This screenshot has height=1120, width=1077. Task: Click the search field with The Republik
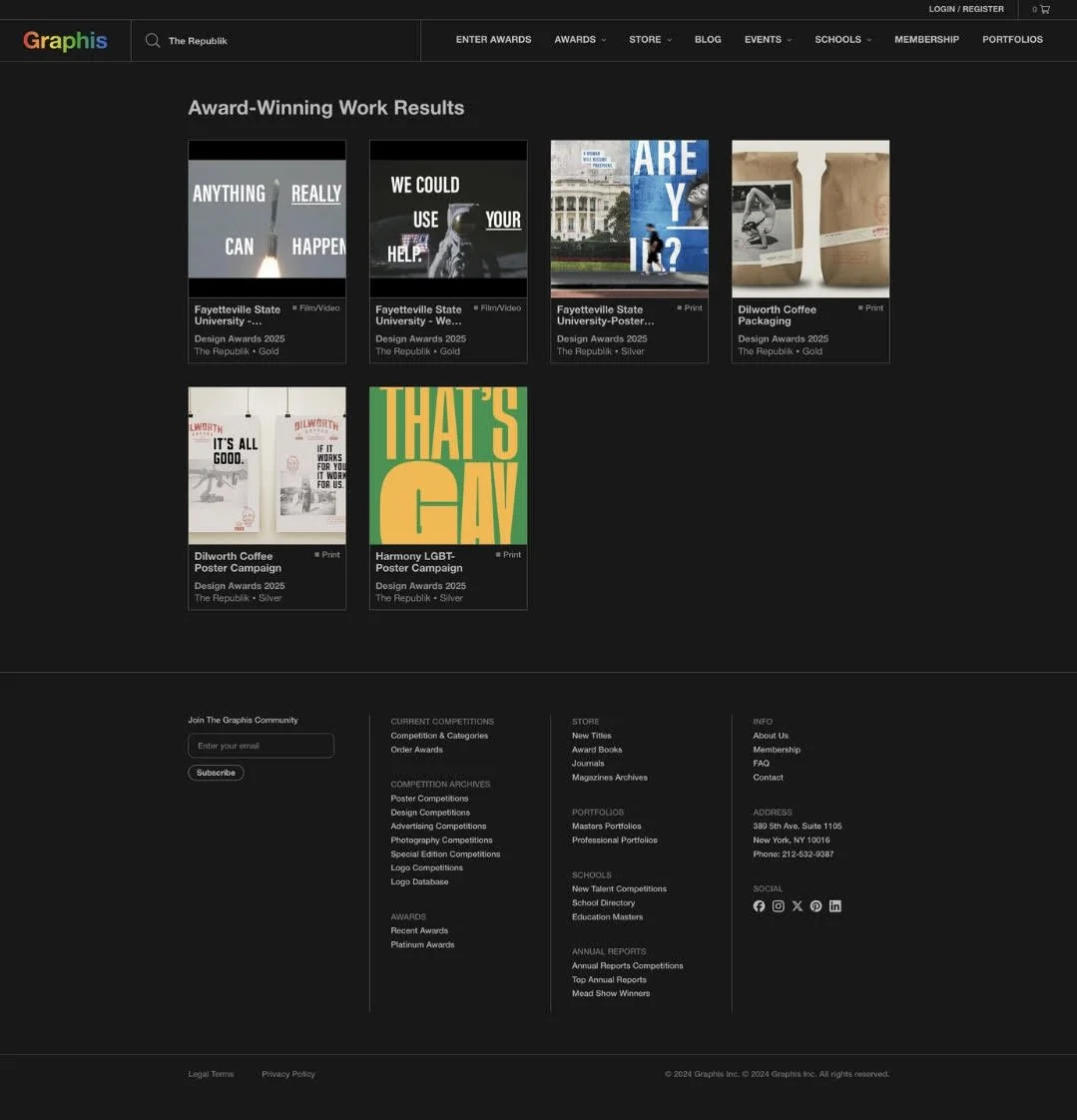point(275,41)
